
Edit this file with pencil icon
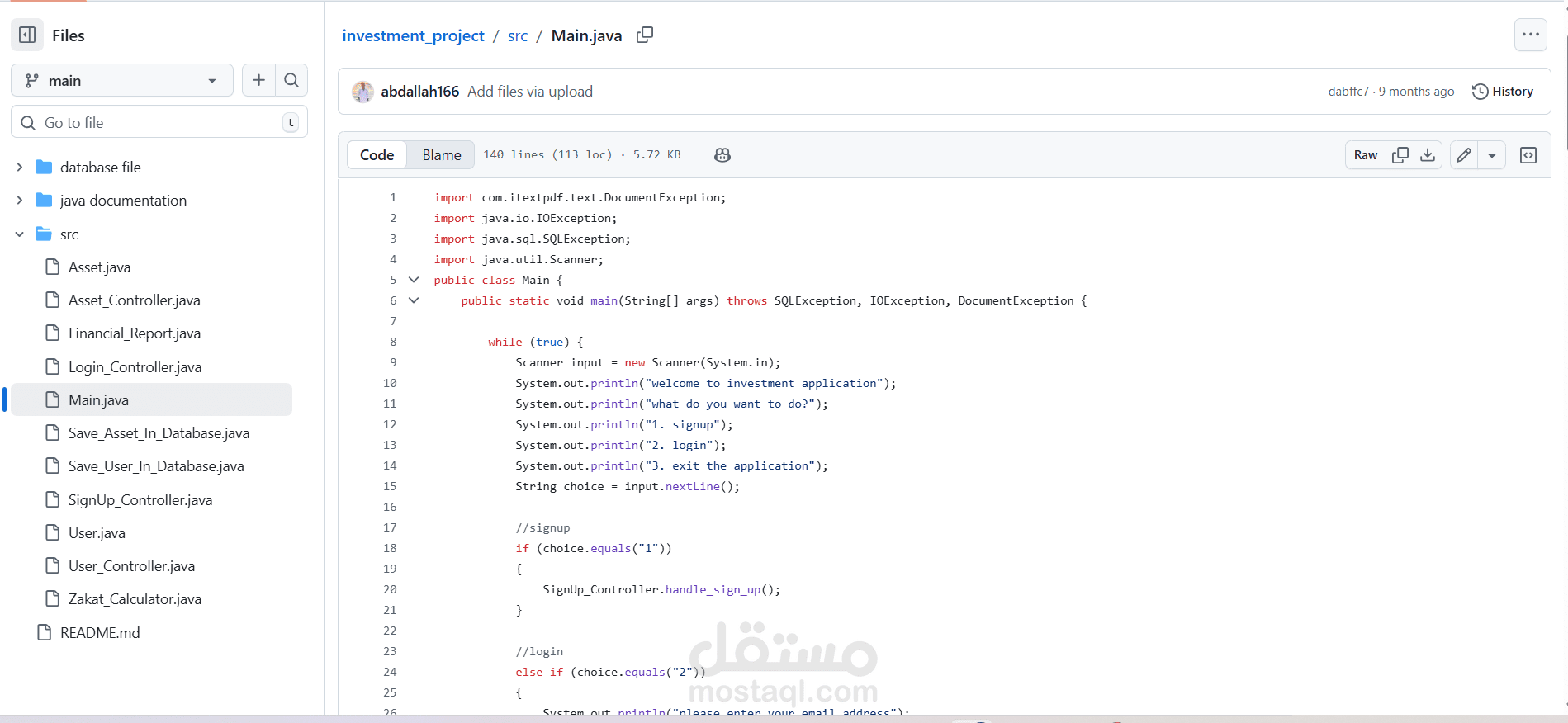point(1464,154)
